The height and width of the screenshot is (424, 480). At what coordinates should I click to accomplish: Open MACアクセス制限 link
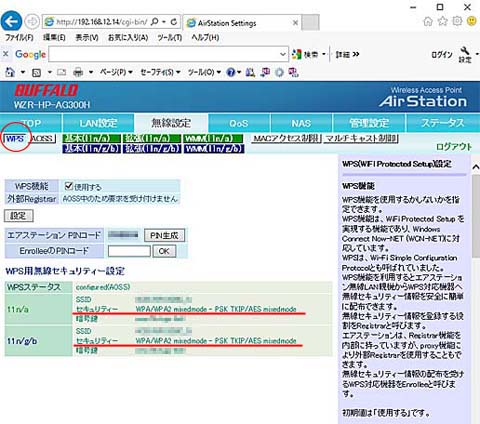[x=287, y=138]
